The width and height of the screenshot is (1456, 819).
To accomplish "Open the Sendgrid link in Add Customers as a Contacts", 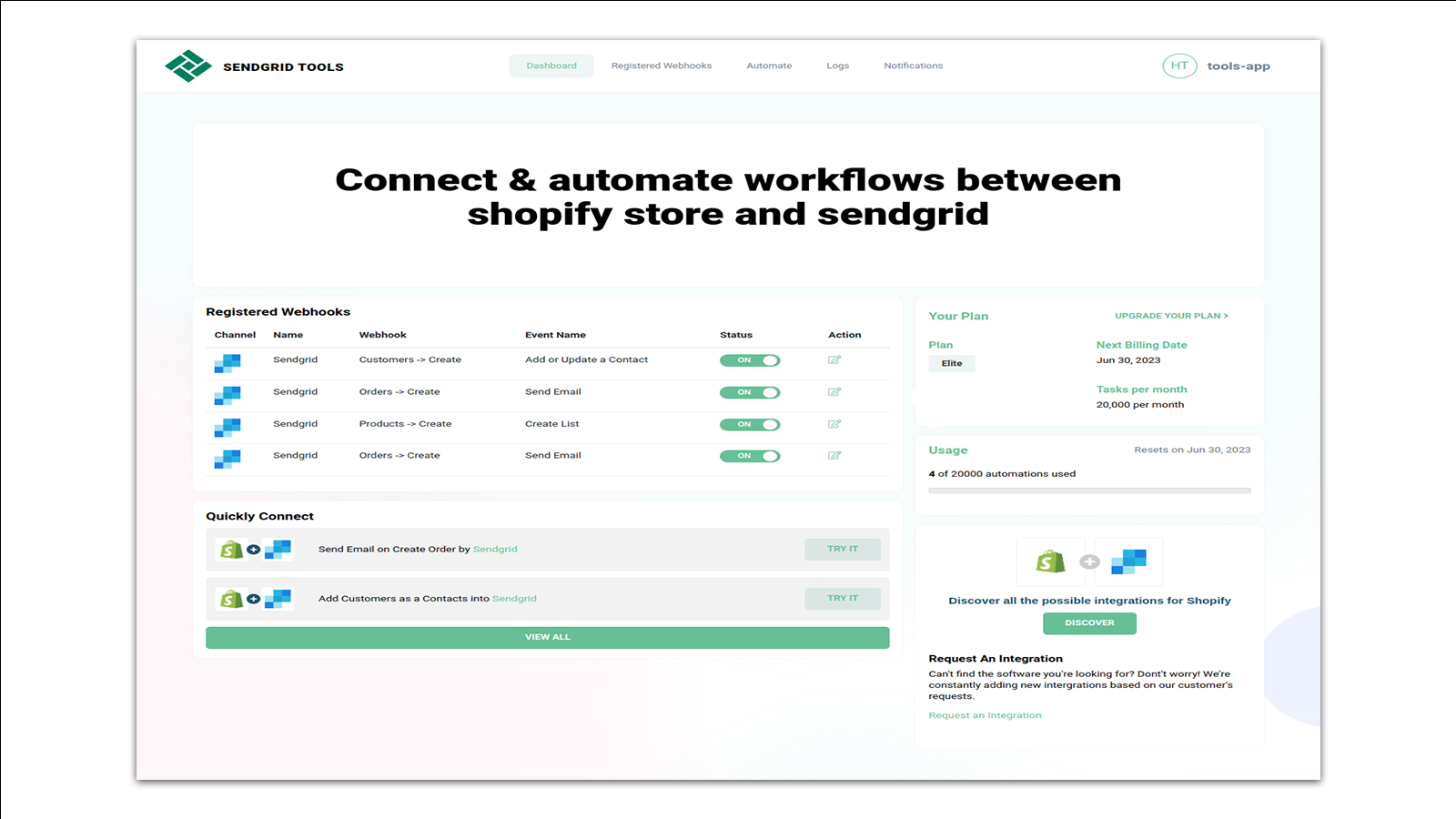I will point(514,599).
